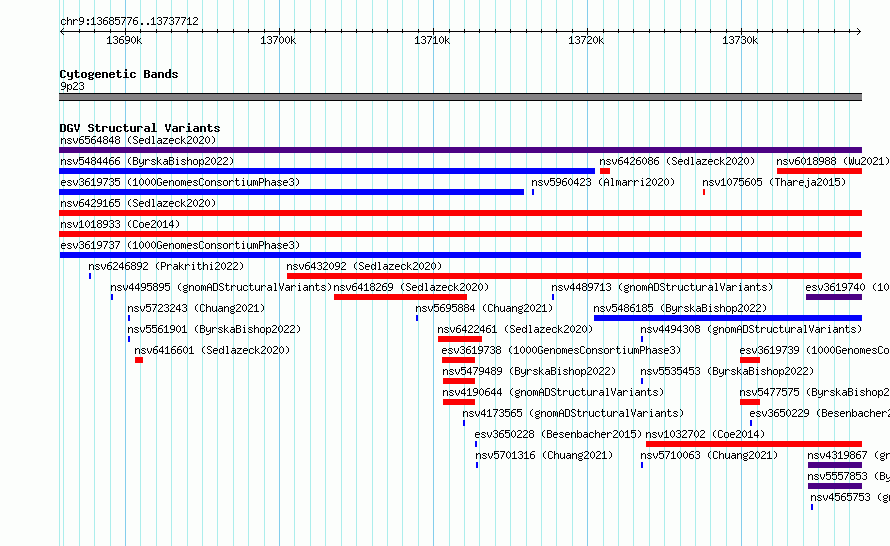
Task: Select nsv1032702 (Coe2014) label
Action: click(705, 434)
